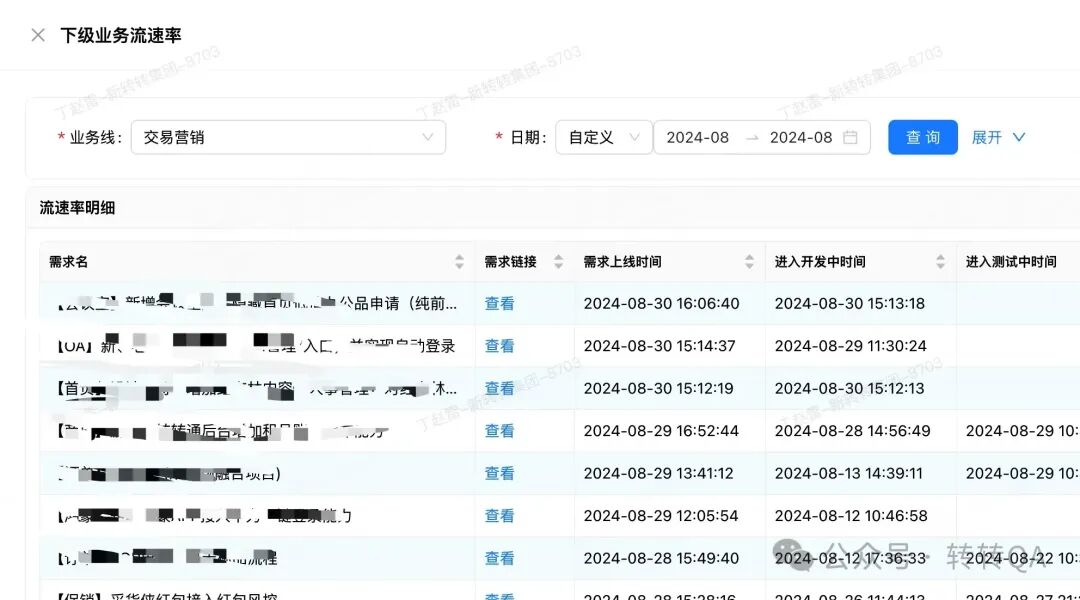Click the end date field 2024-08

tap(801, 137)
